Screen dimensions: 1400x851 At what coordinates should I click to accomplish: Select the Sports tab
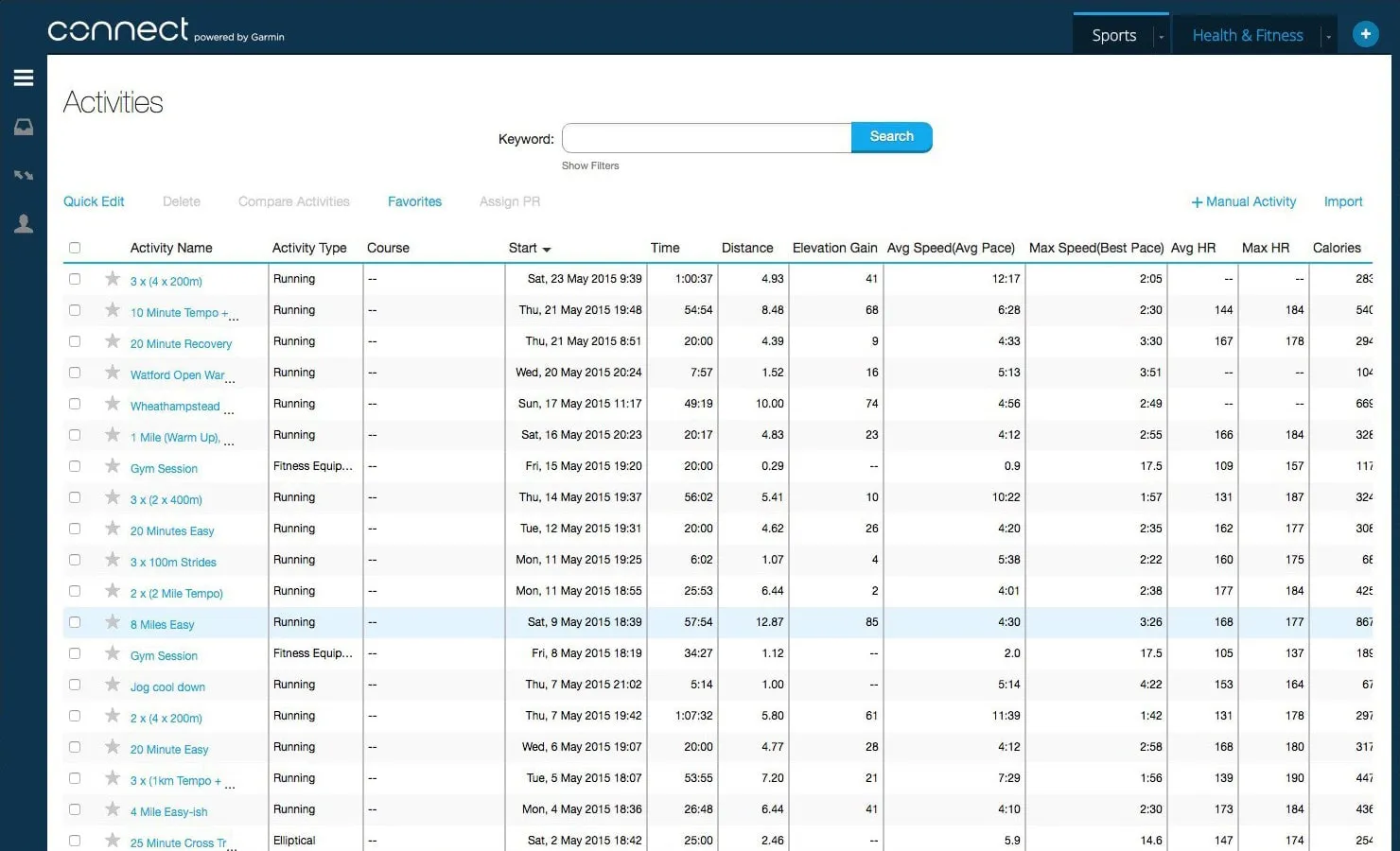[1113, 35]
